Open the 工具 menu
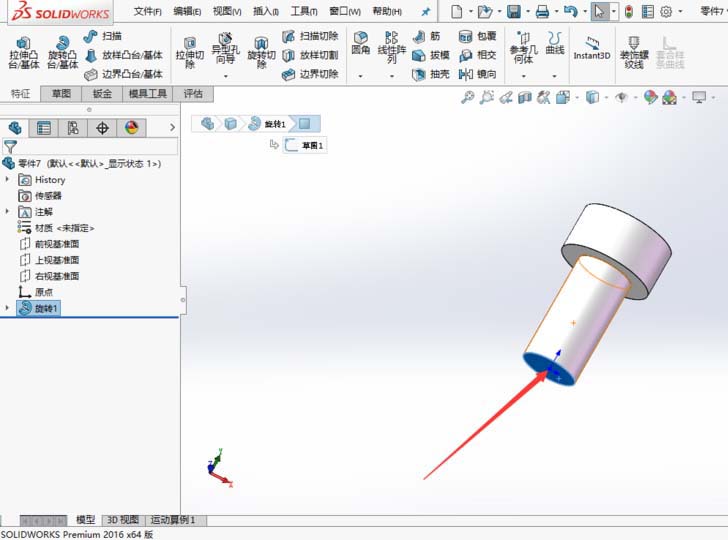The image size is (728, 540). click(303, 12)
